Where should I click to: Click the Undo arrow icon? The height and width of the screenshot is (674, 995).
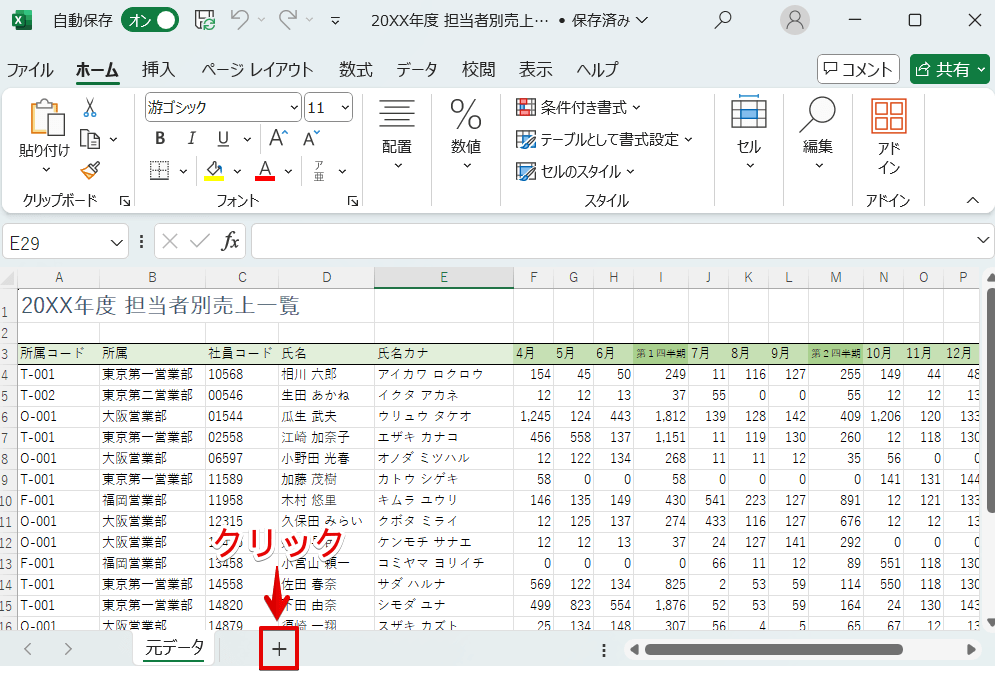pos(240,20)
